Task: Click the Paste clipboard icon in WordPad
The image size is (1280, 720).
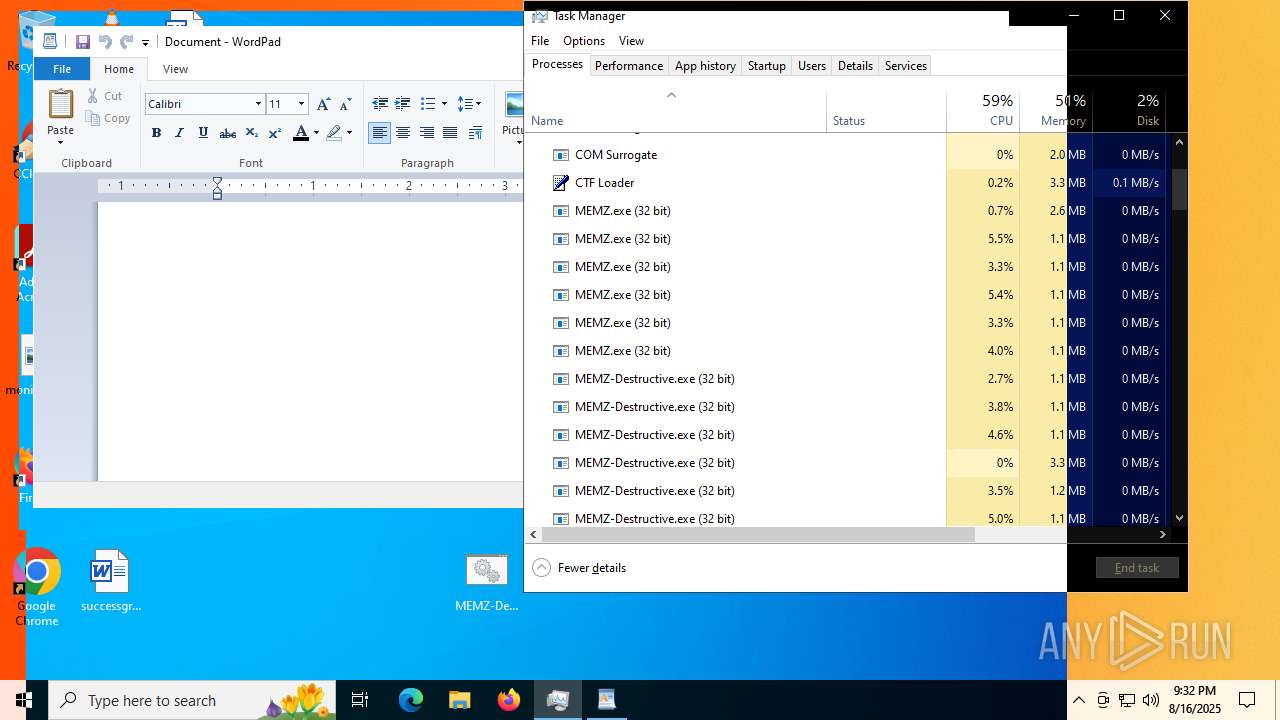Action: 61,104
